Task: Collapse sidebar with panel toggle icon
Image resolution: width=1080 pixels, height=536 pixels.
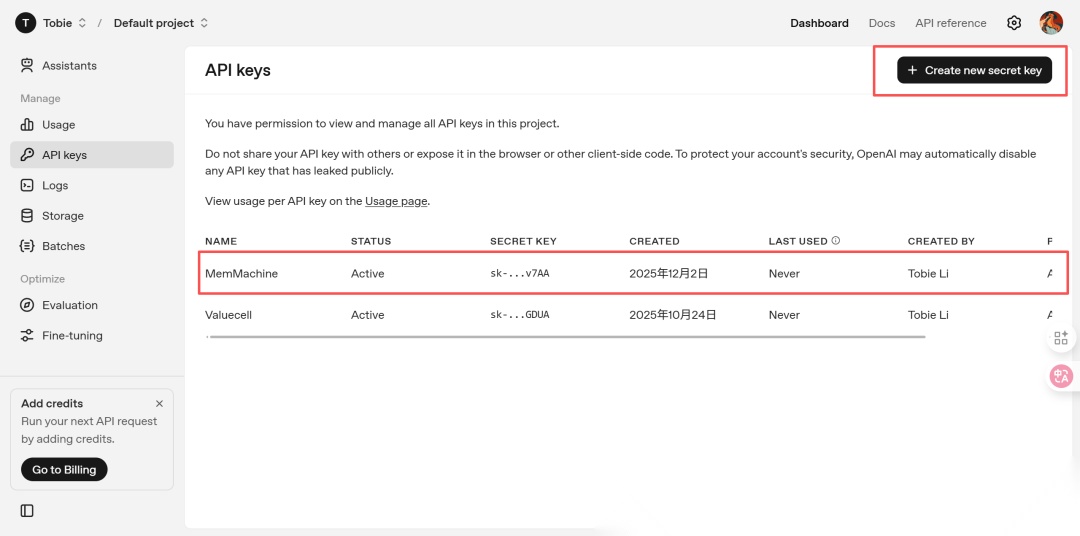Action: tap(27, 511)
